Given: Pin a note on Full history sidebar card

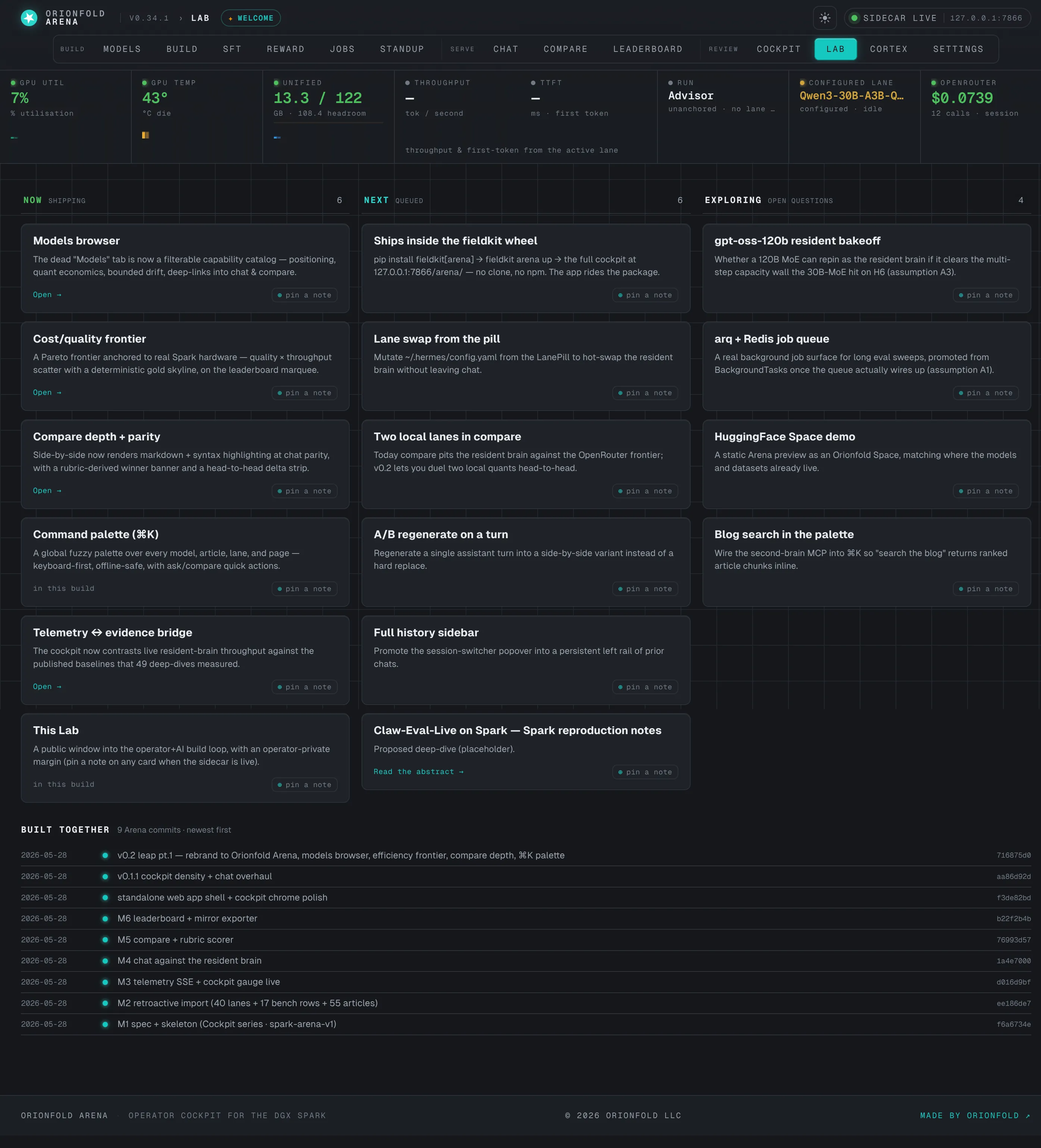Looking at the screenshot, I should pos(645,687).
